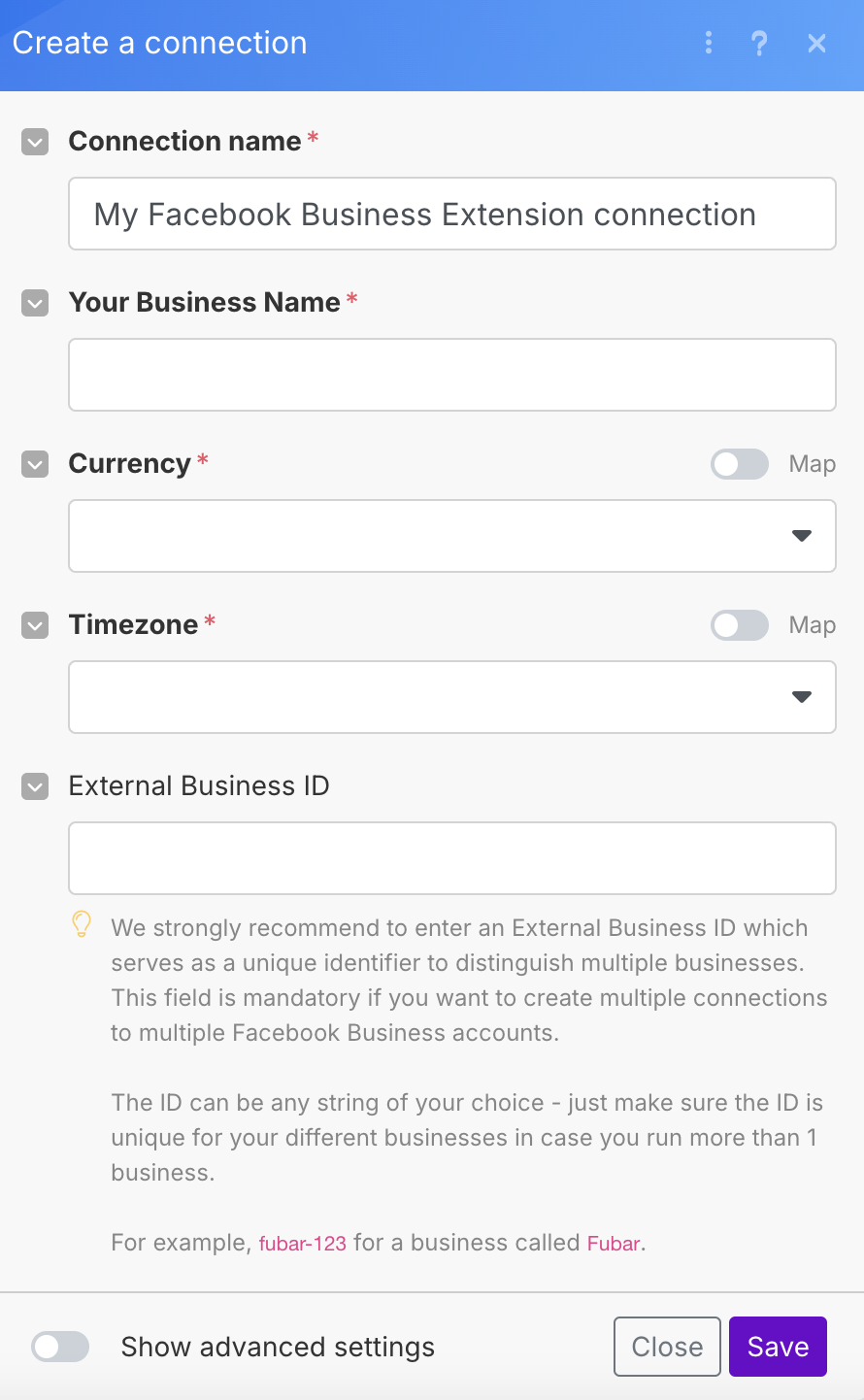Enable the Map toggle for Currency

click(x=740, y=464)
